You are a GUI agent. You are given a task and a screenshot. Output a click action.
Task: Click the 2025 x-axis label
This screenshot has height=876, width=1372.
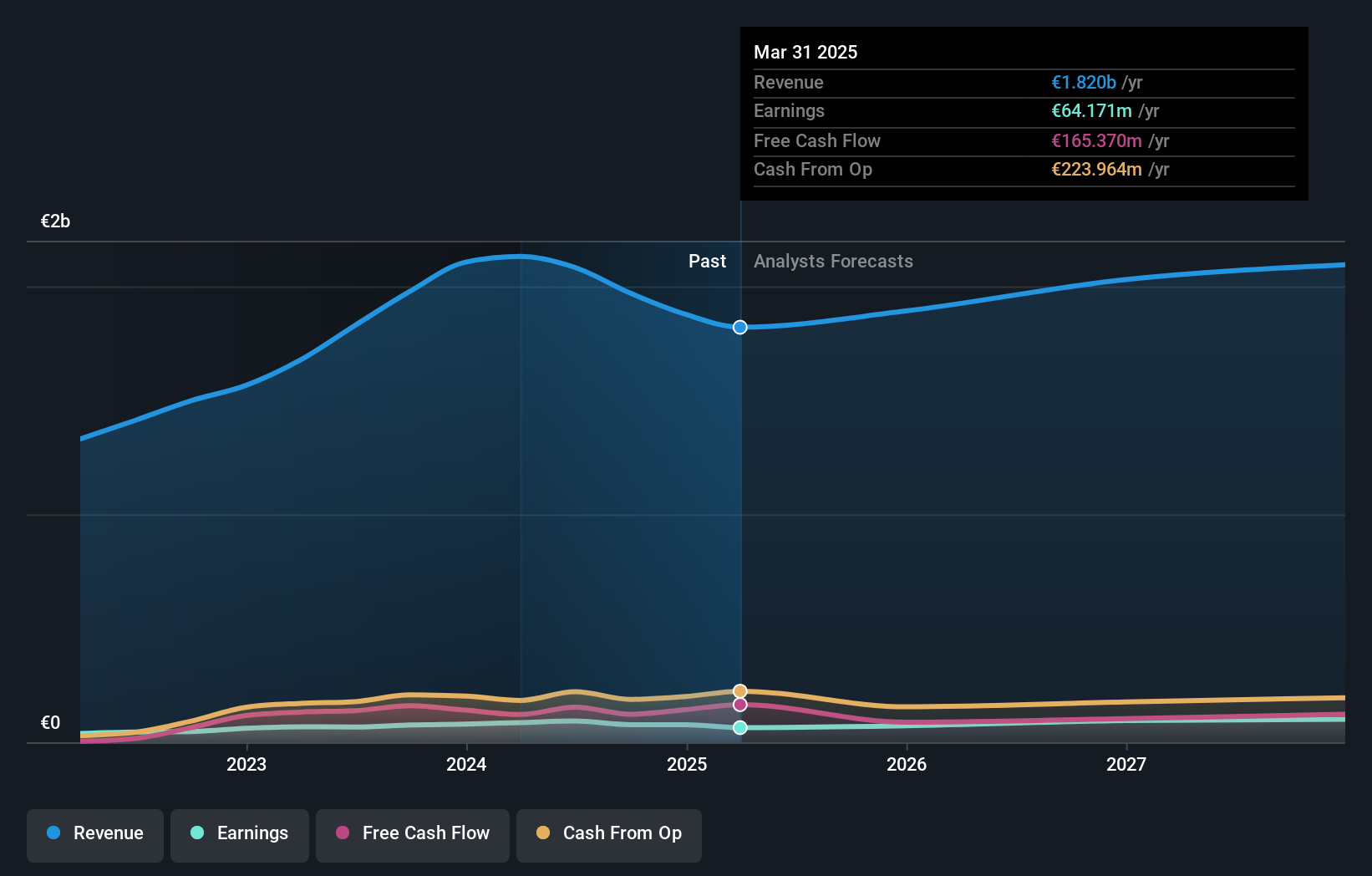[687, 764]
